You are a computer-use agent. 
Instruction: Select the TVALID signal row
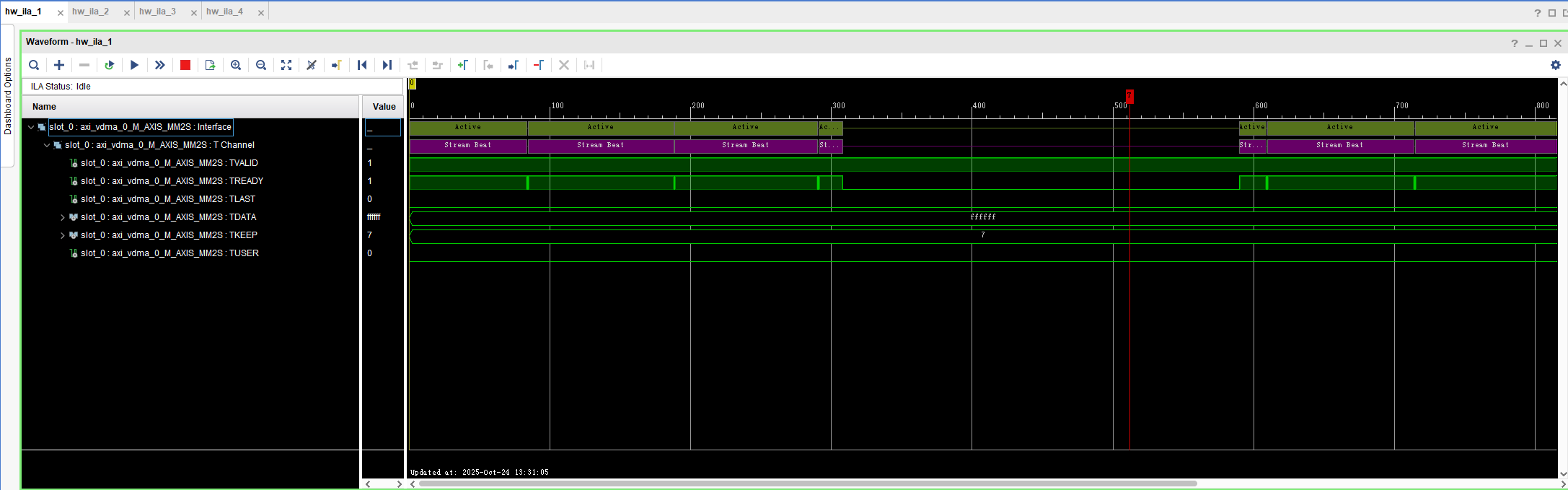(169, 163)
